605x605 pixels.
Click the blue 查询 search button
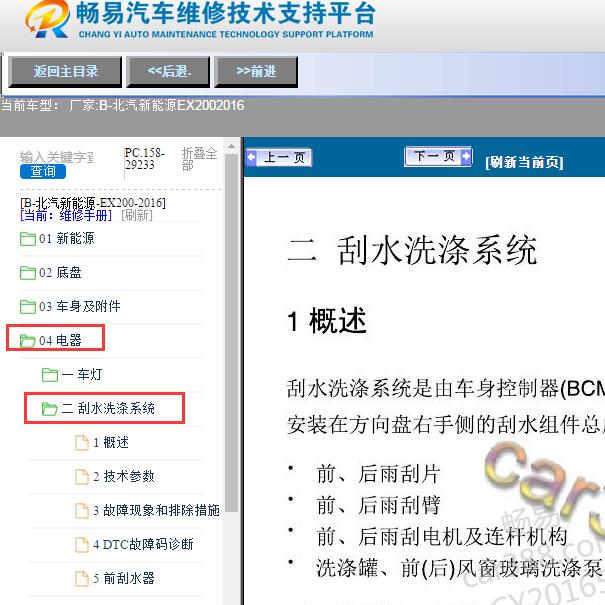tap(43, 171)
